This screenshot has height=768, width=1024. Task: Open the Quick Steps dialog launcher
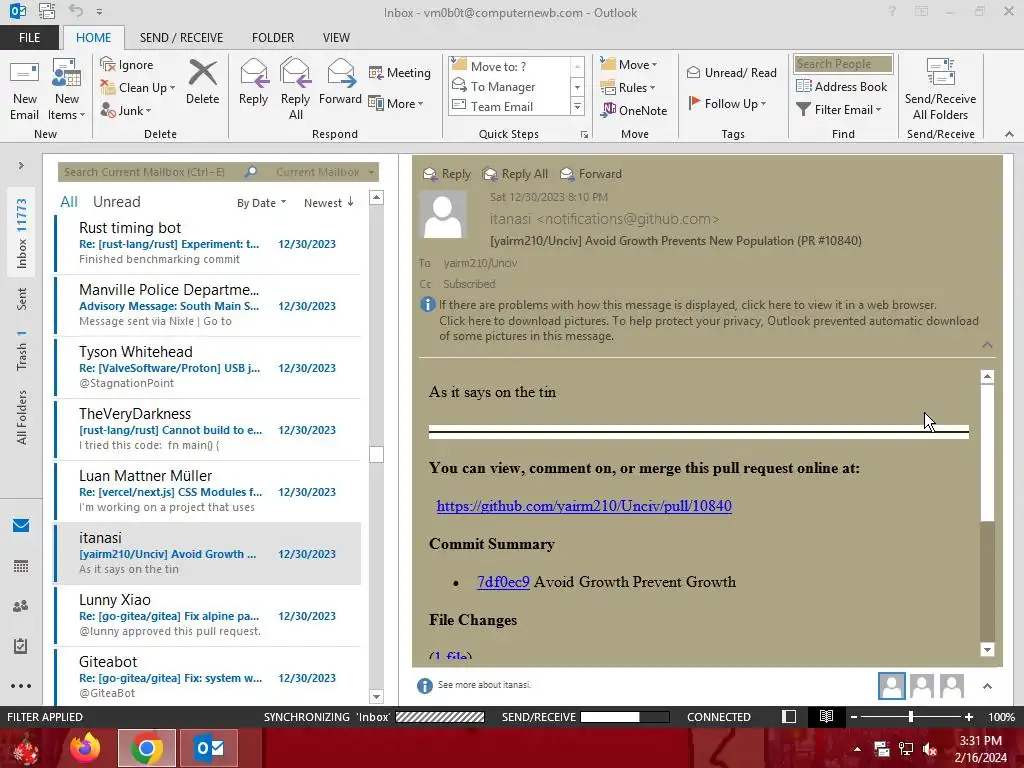(584, 135)
